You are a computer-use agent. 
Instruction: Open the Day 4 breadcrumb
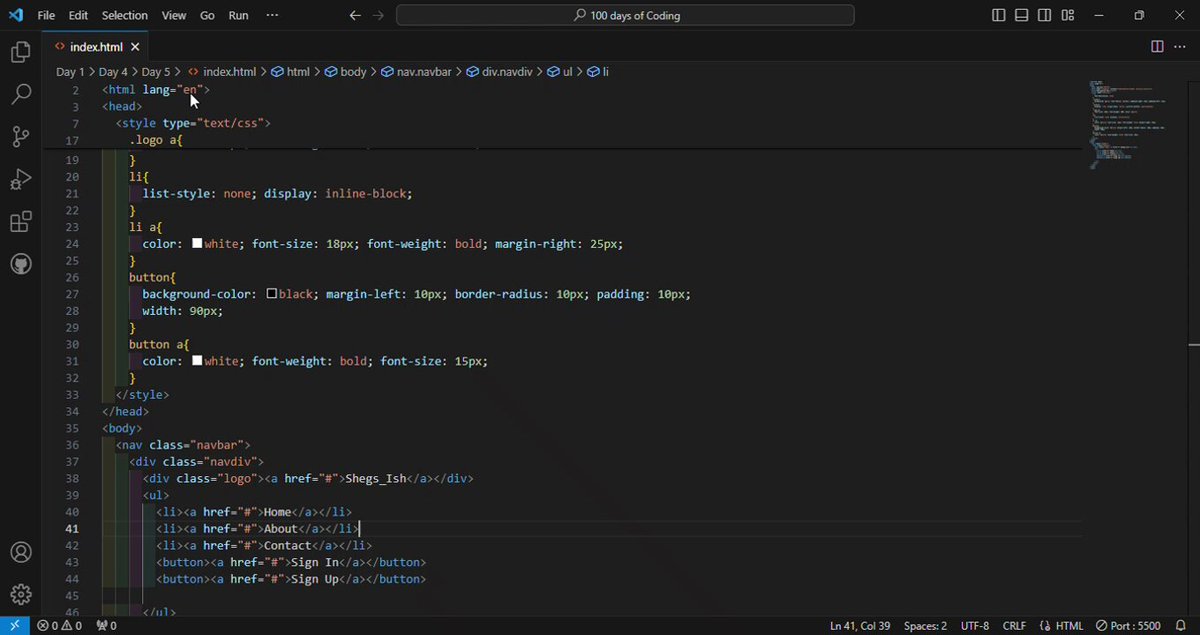113,72
